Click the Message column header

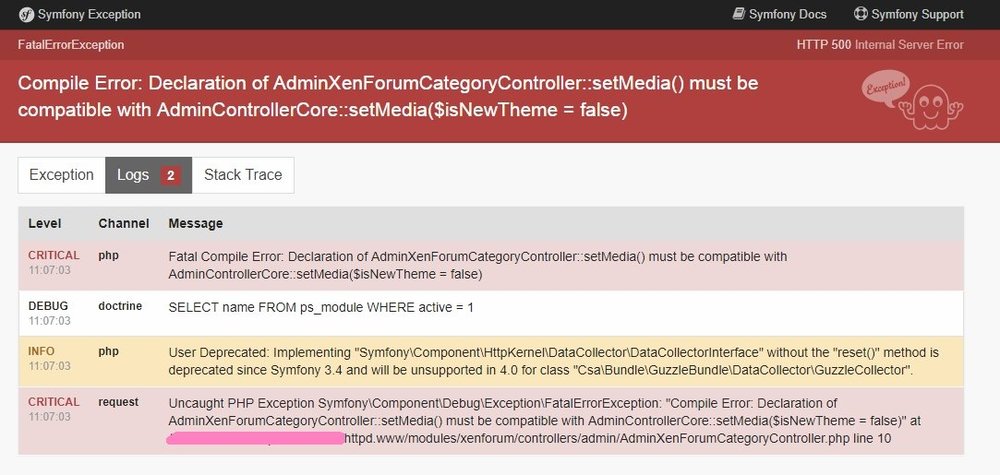(x=196, y=223)
